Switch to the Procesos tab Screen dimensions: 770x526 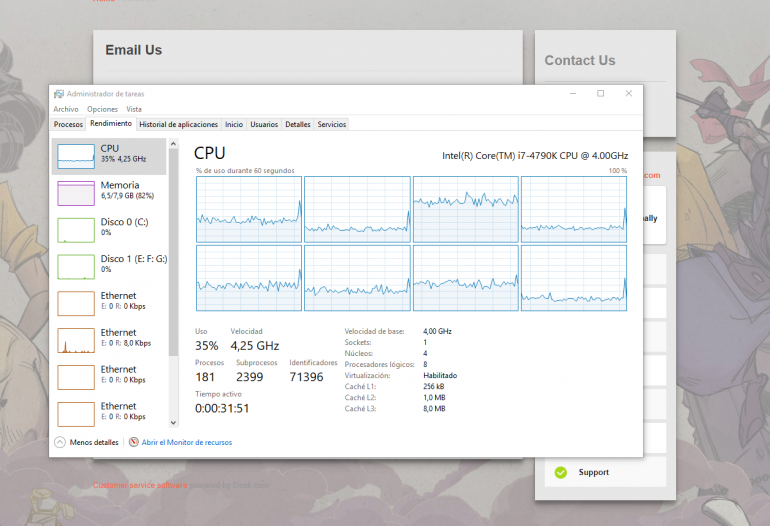(x=68, y=124)
